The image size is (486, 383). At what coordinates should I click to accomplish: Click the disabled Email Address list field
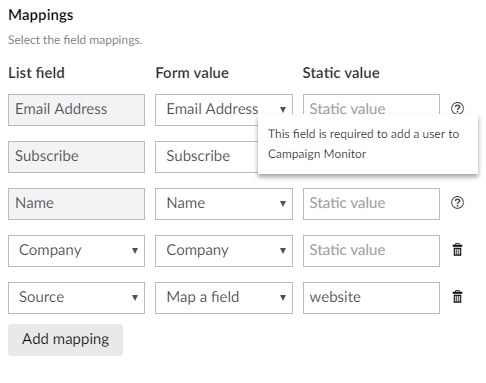[76, 110]
